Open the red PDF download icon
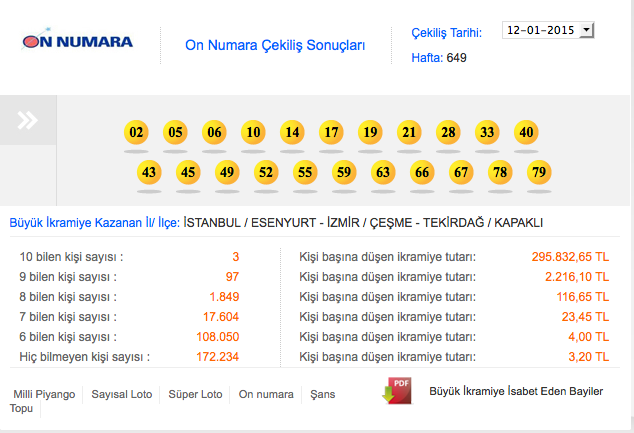Screen dimensions: 634x433 click(397, 391)
